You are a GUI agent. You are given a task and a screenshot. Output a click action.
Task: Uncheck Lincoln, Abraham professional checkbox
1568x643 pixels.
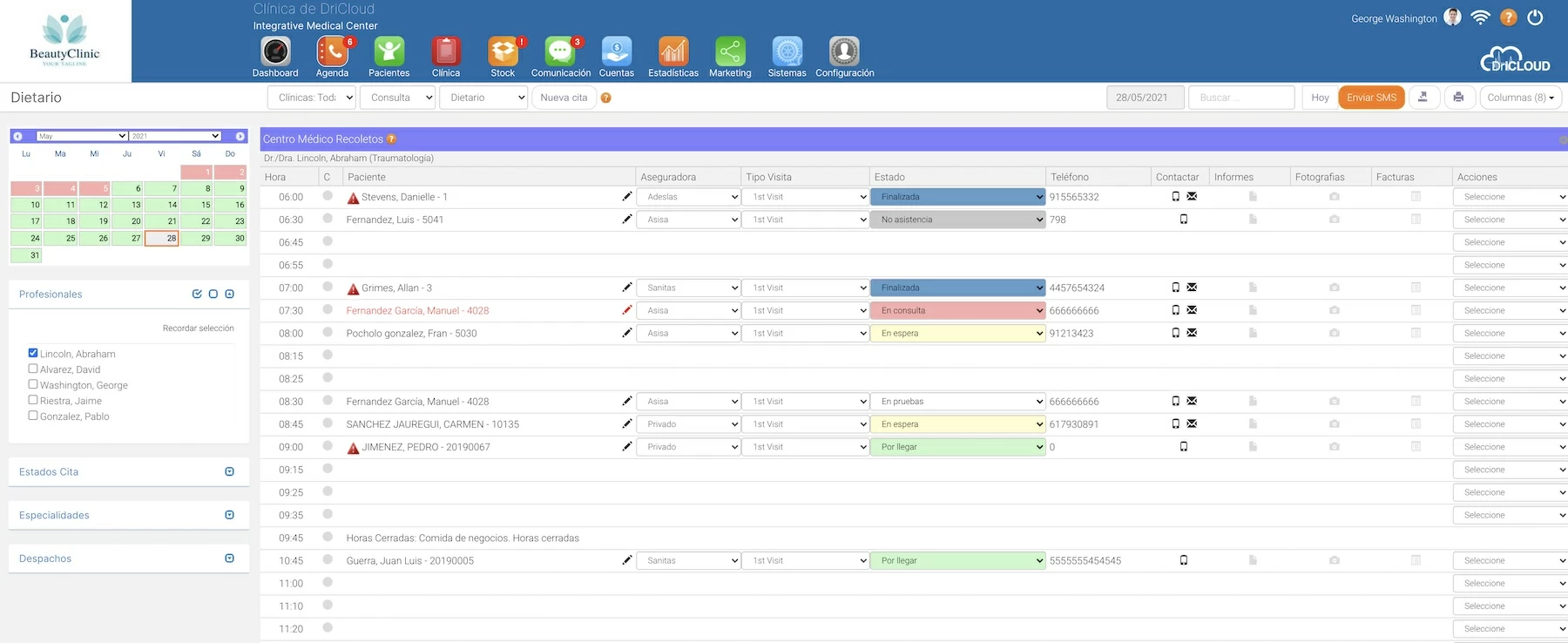(33, 354)
